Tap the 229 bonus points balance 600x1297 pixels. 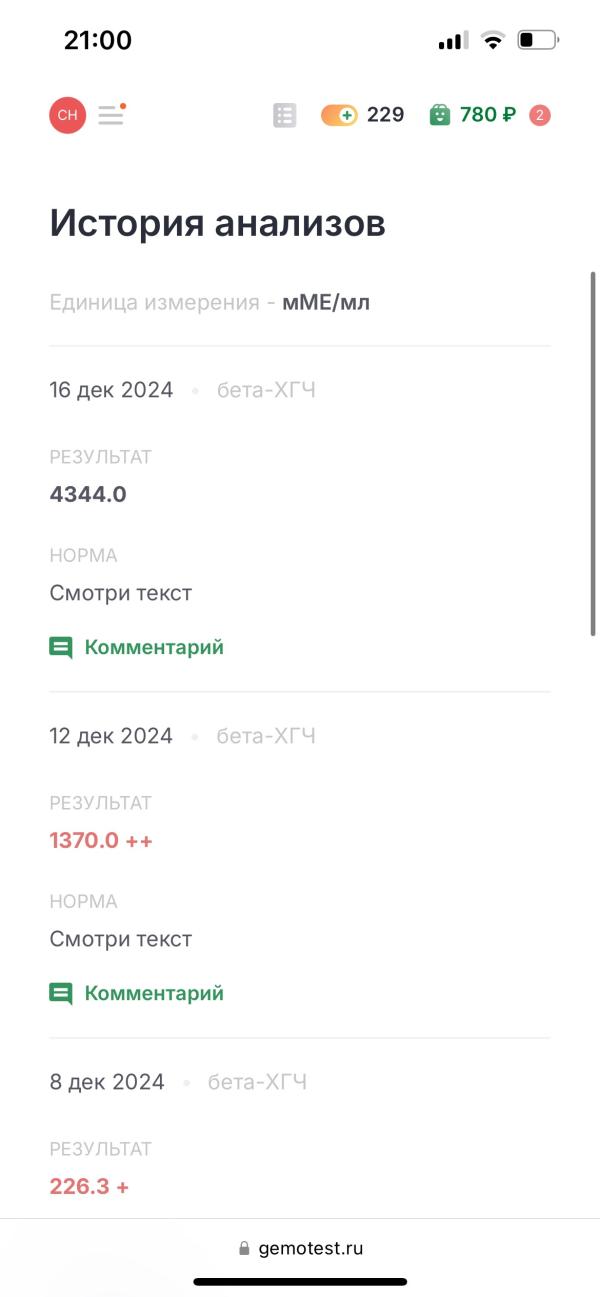point(385,115)
